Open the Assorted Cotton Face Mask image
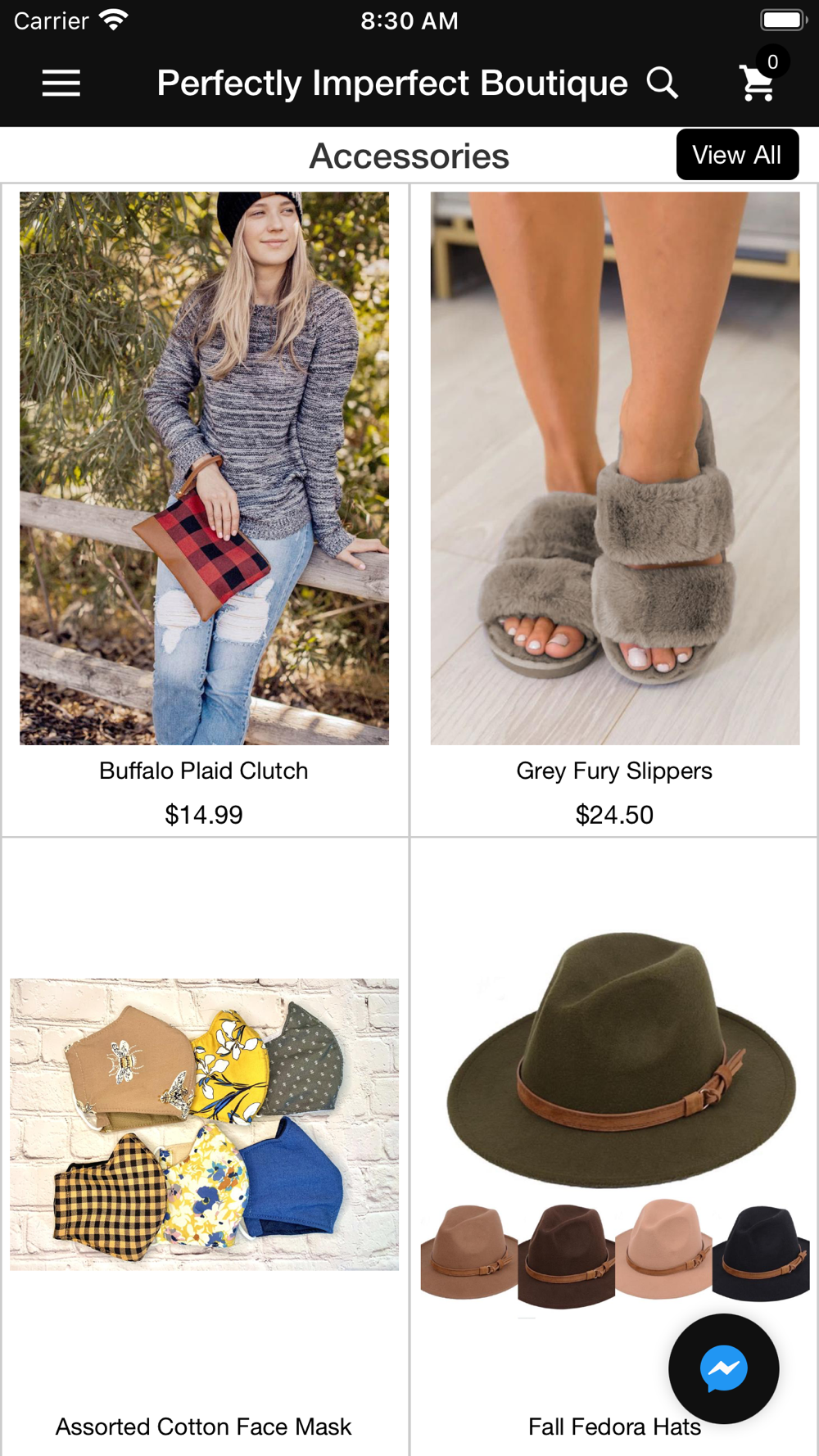Viewport: 819px width, 1456px height. point(204,1124)
